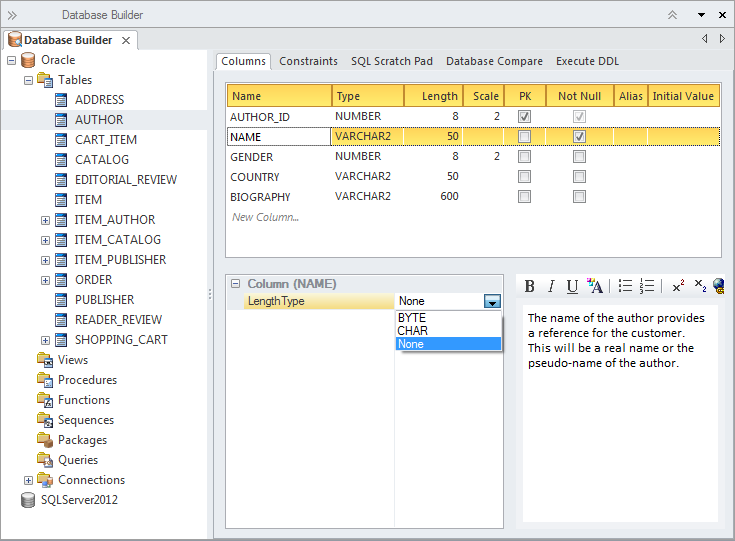Viewport: 735px width, 541px height.
Task: Collapse the Tables folder in tree
Action: pyautogui.click(x=29, y=80)
